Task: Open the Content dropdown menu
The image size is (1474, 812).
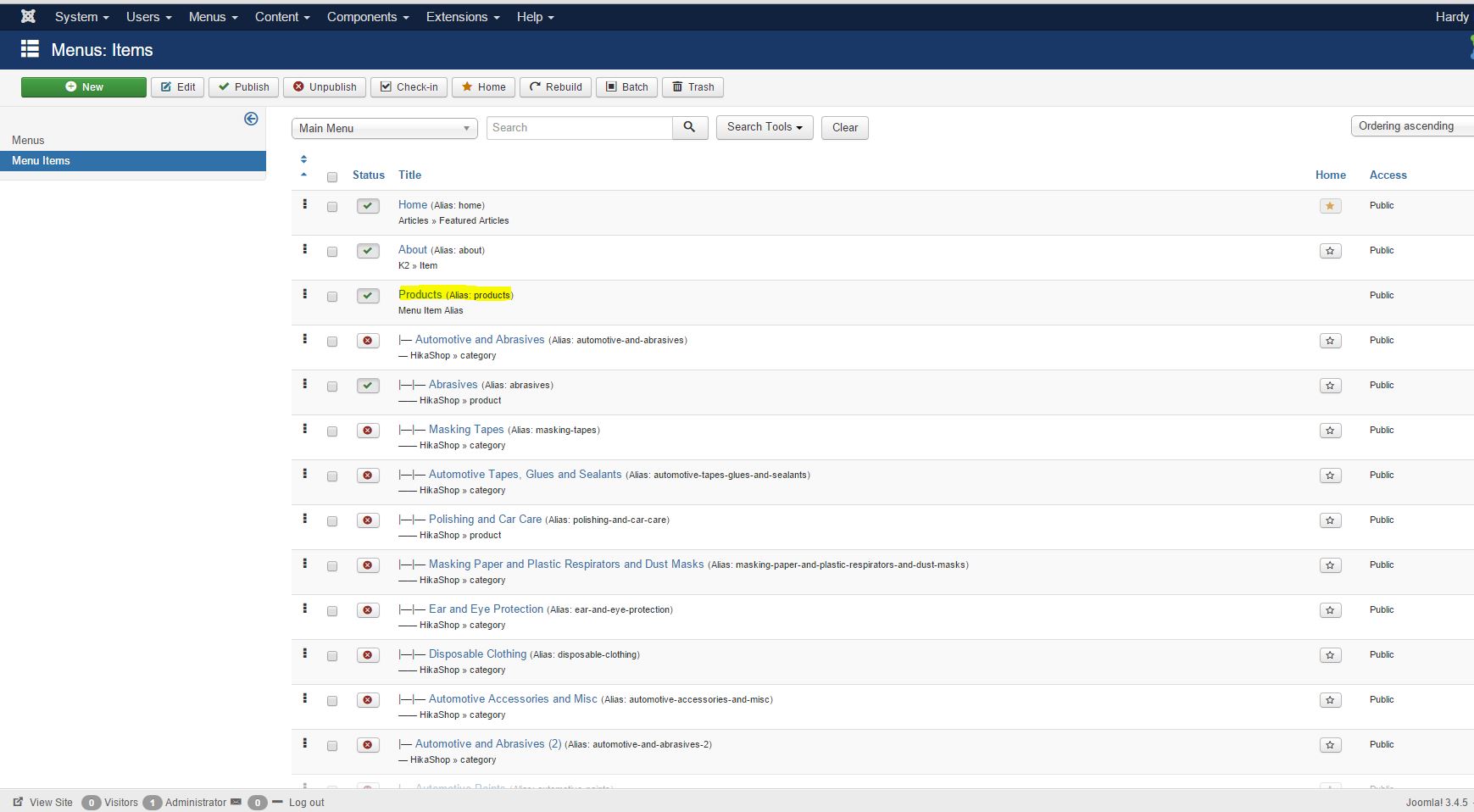Action: 282,17
